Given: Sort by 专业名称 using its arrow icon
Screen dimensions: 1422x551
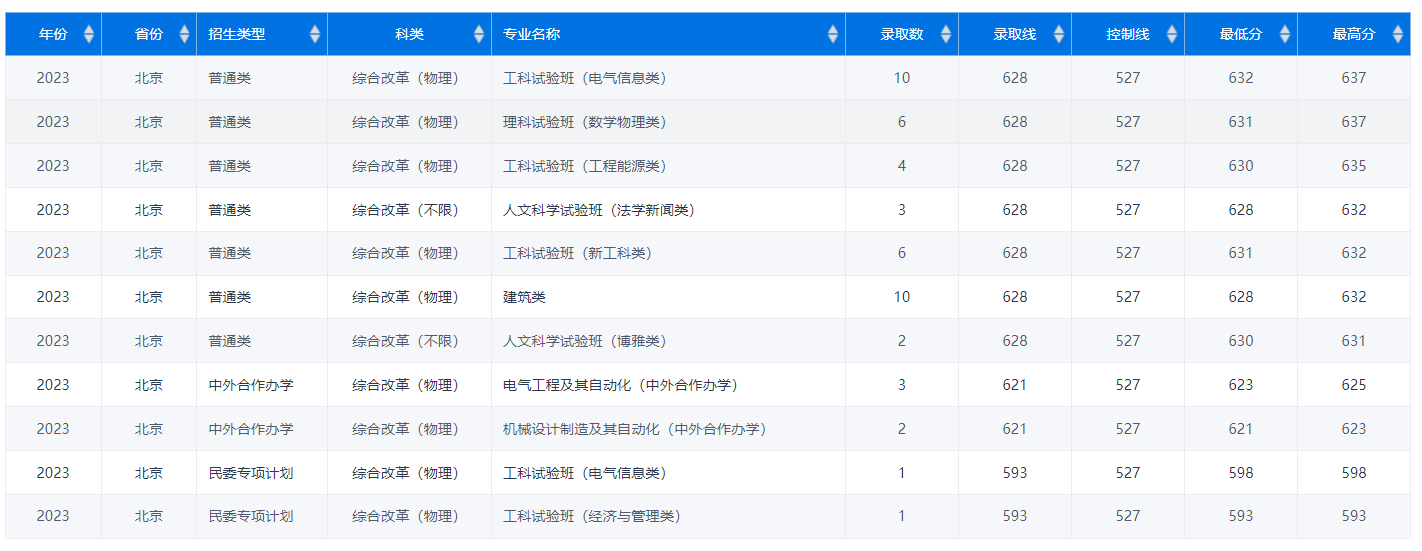Looking at the screenshot, I should [x=833, y=35].
